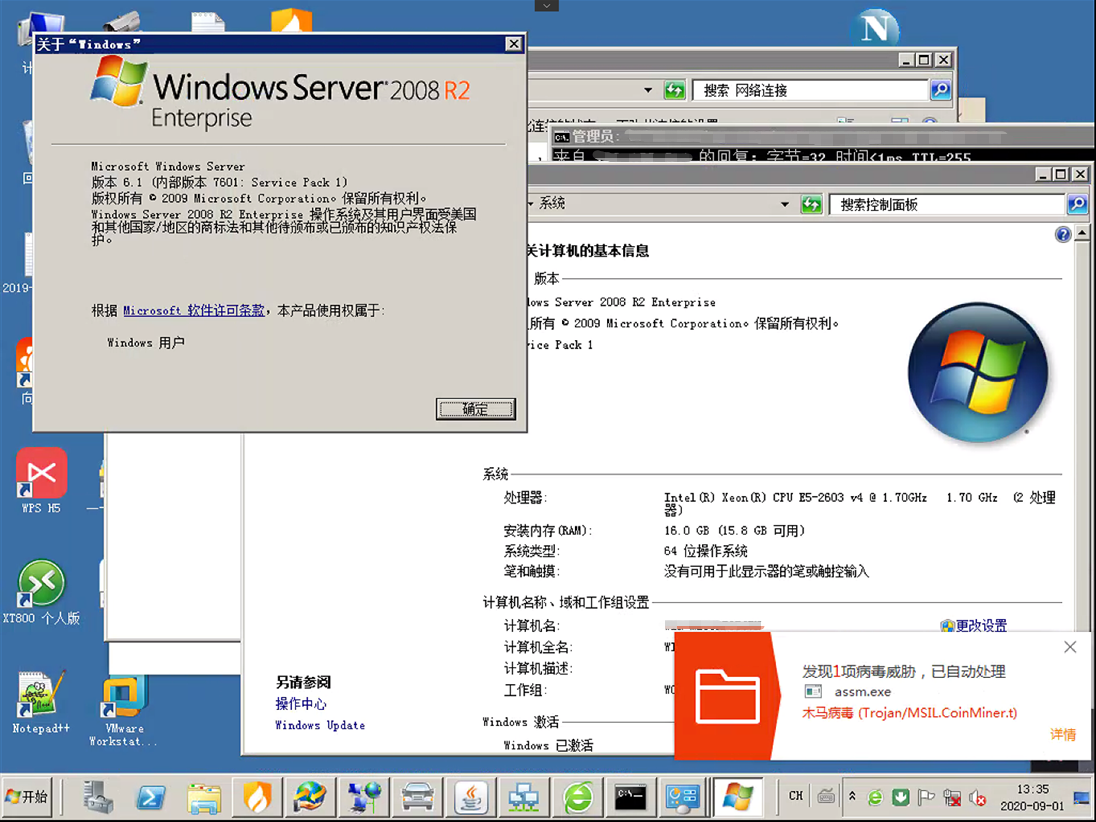Click green shield download tray icon
The image size is (1096, 822).
(900, 797)
